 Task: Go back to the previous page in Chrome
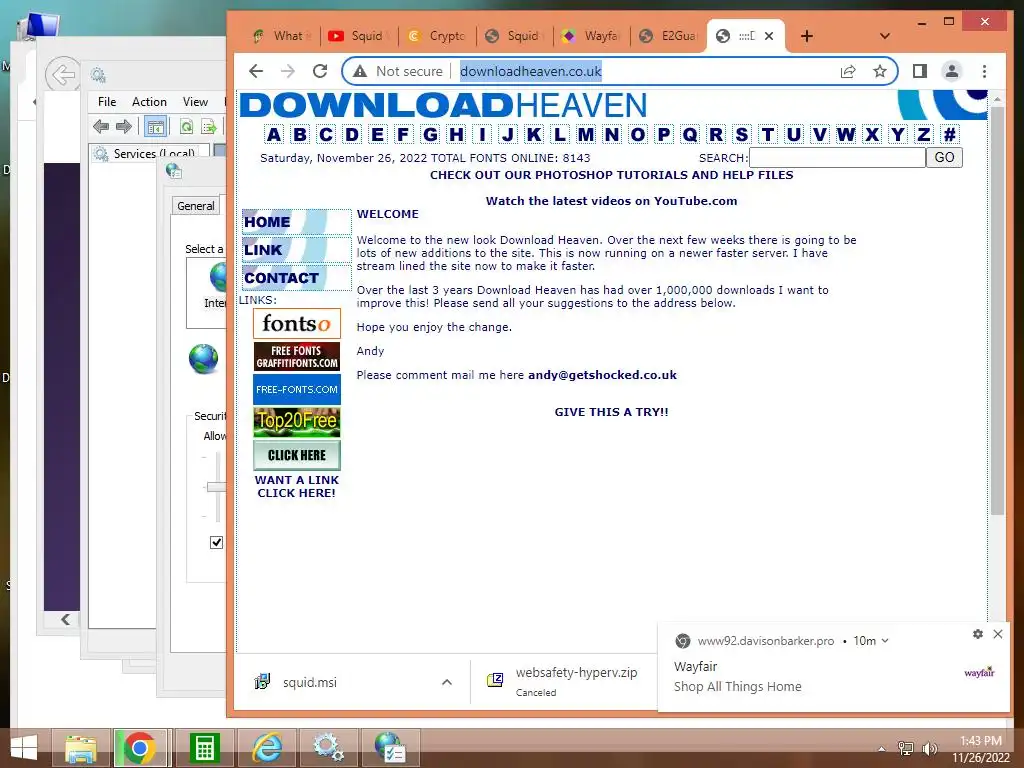(x=256, y=71)
